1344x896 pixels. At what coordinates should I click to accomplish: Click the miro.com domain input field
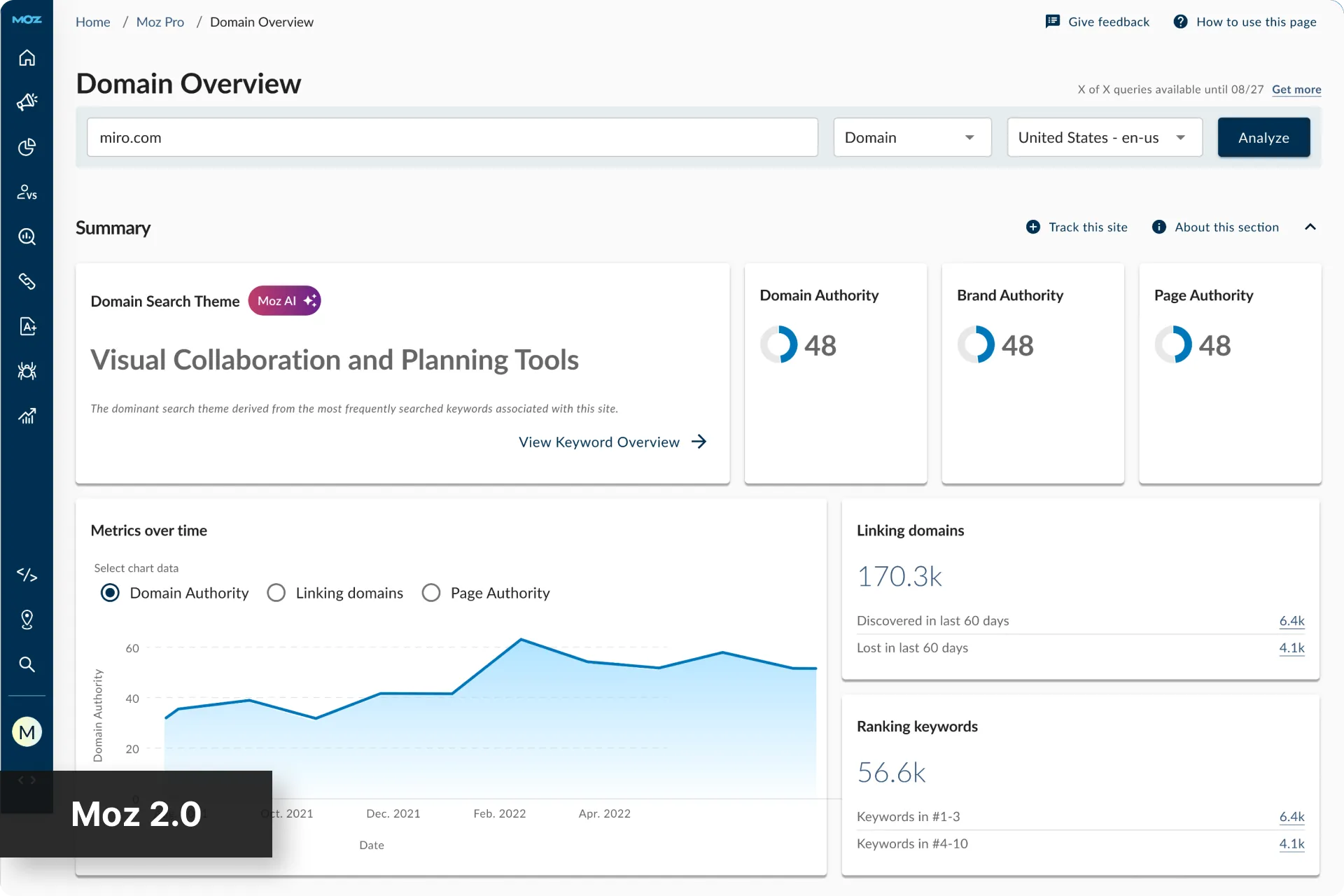point(452,137)
